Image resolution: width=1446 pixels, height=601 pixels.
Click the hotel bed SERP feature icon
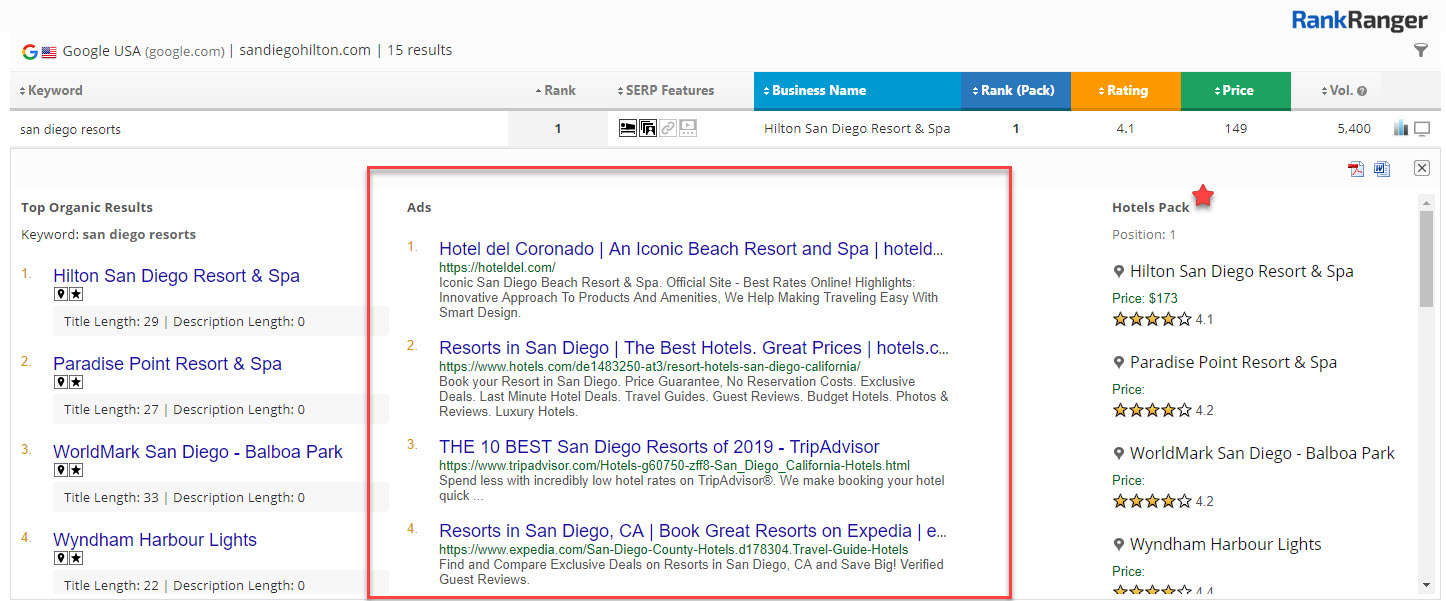tap(628, 128)
